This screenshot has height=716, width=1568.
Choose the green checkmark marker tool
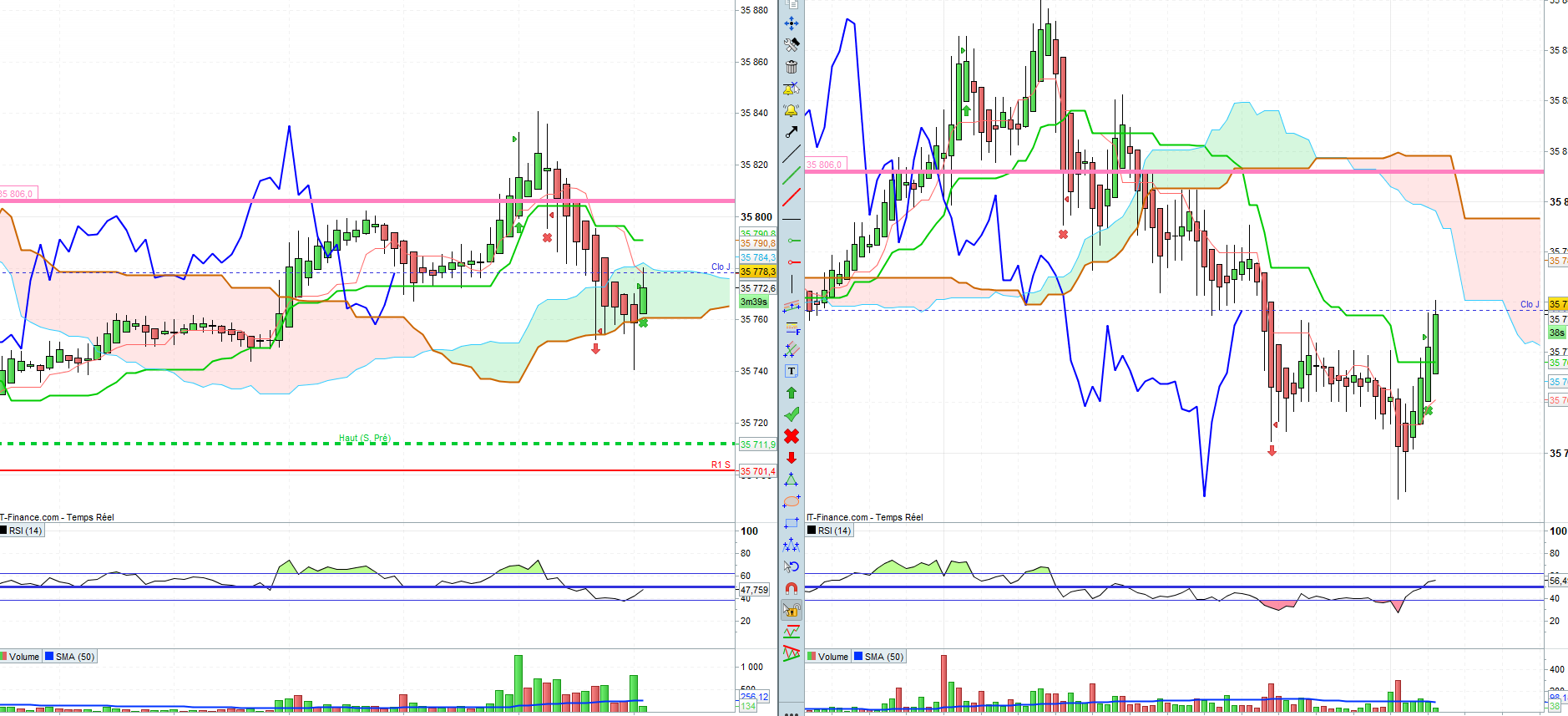click(792, 414)
